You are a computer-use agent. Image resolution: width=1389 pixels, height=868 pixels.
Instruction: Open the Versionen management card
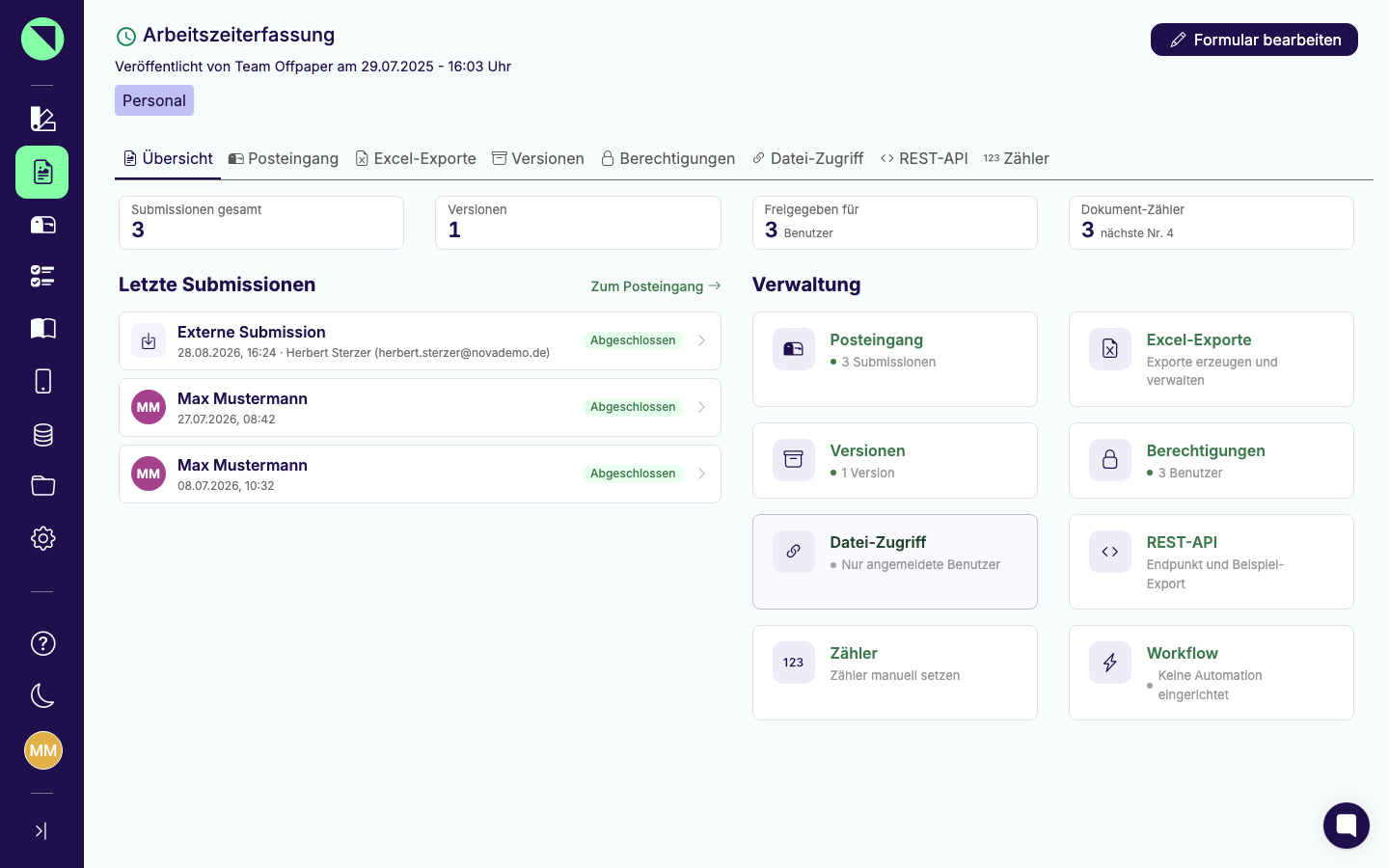[895, 460]
